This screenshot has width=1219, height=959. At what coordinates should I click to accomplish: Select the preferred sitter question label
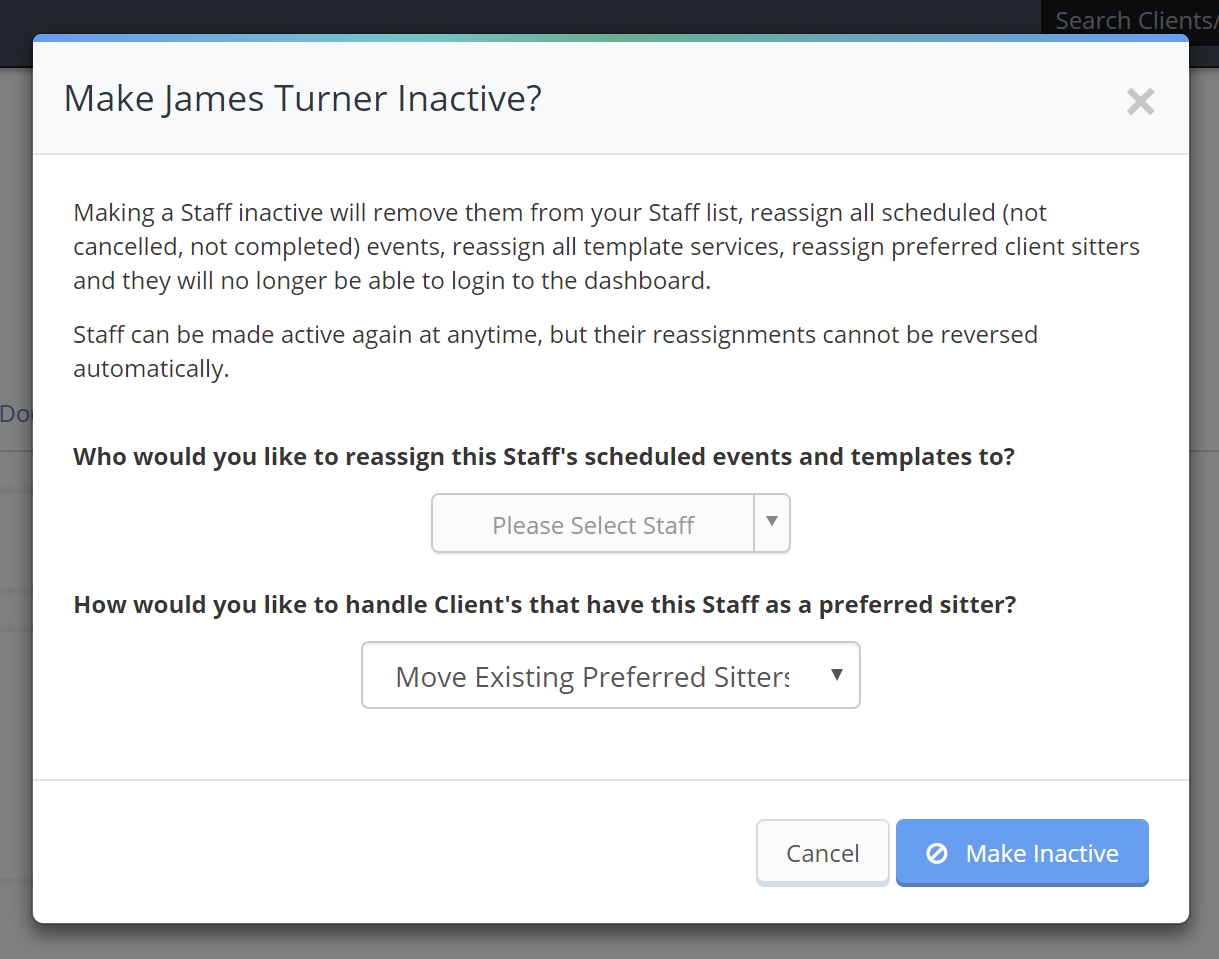click(x=545, y=605)
